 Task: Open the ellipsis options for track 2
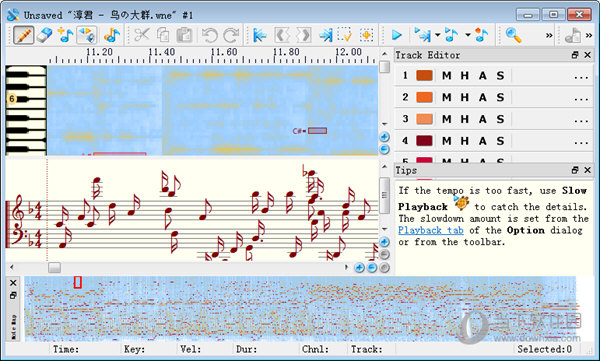click(581, 100)
